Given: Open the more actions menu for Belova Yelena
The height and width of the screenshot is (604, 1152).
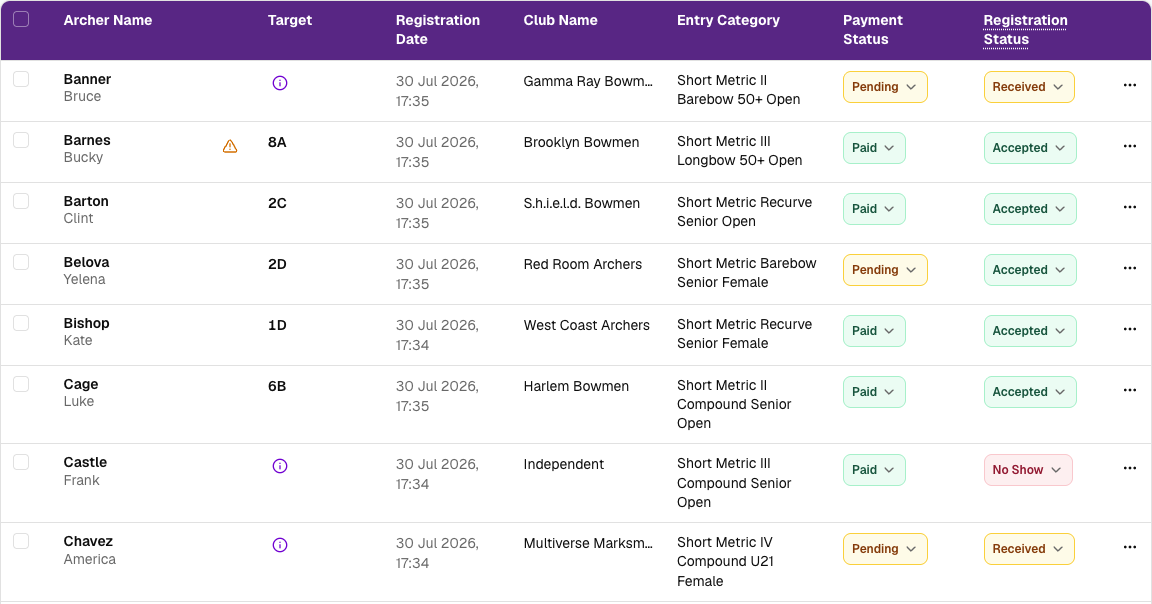Looking at the screenshot, I should [1130, 268].
